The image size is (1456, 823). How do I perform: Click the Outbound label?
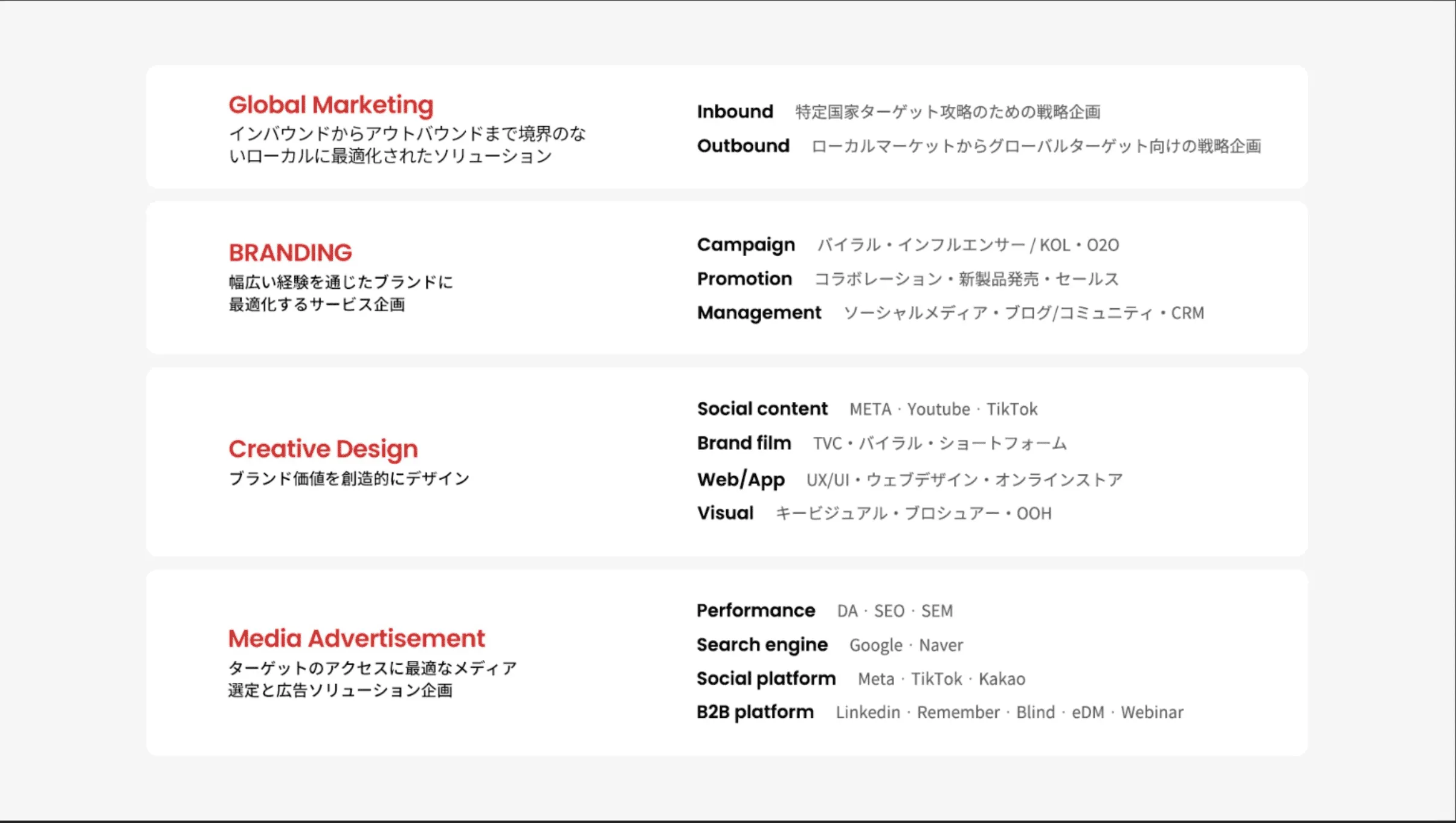pyautogui.click(x=743, y=146)
